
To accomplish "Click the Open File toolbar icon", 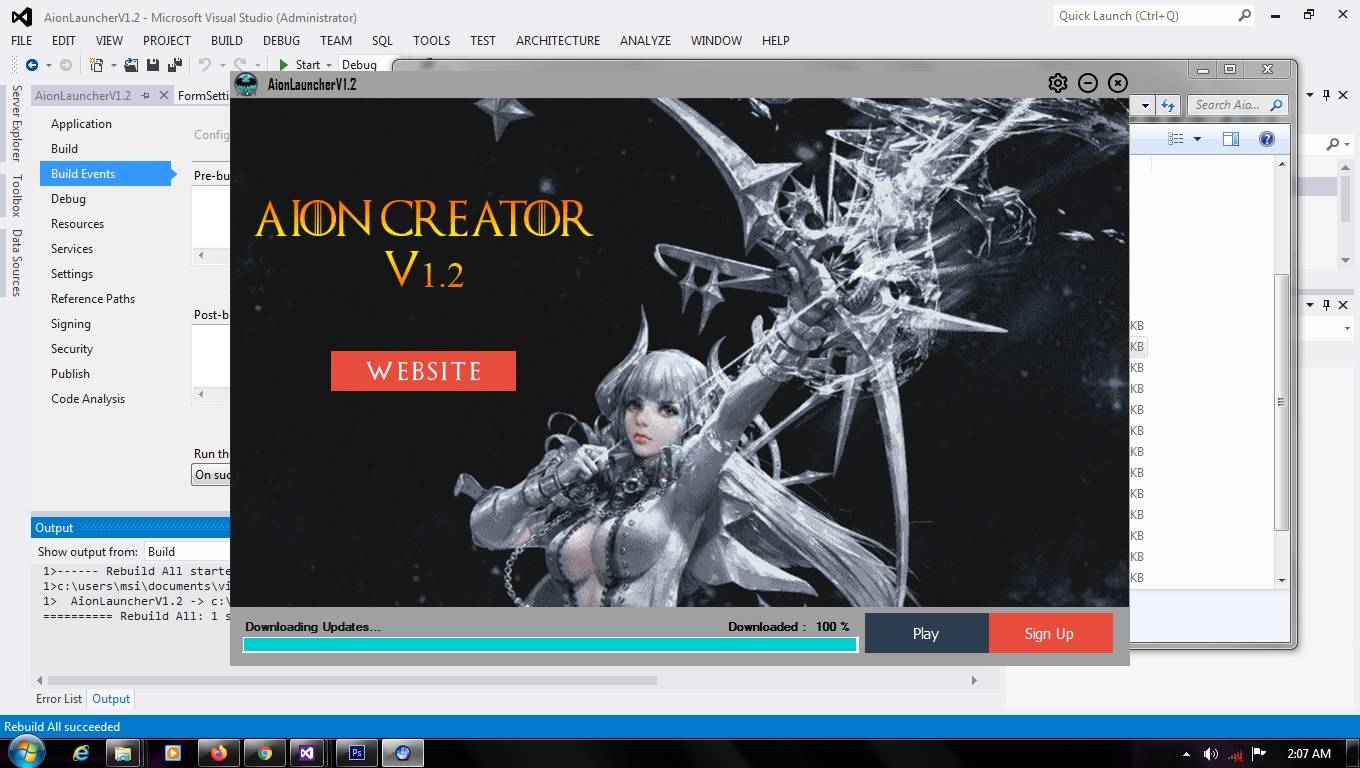I will tap(131, 65).
